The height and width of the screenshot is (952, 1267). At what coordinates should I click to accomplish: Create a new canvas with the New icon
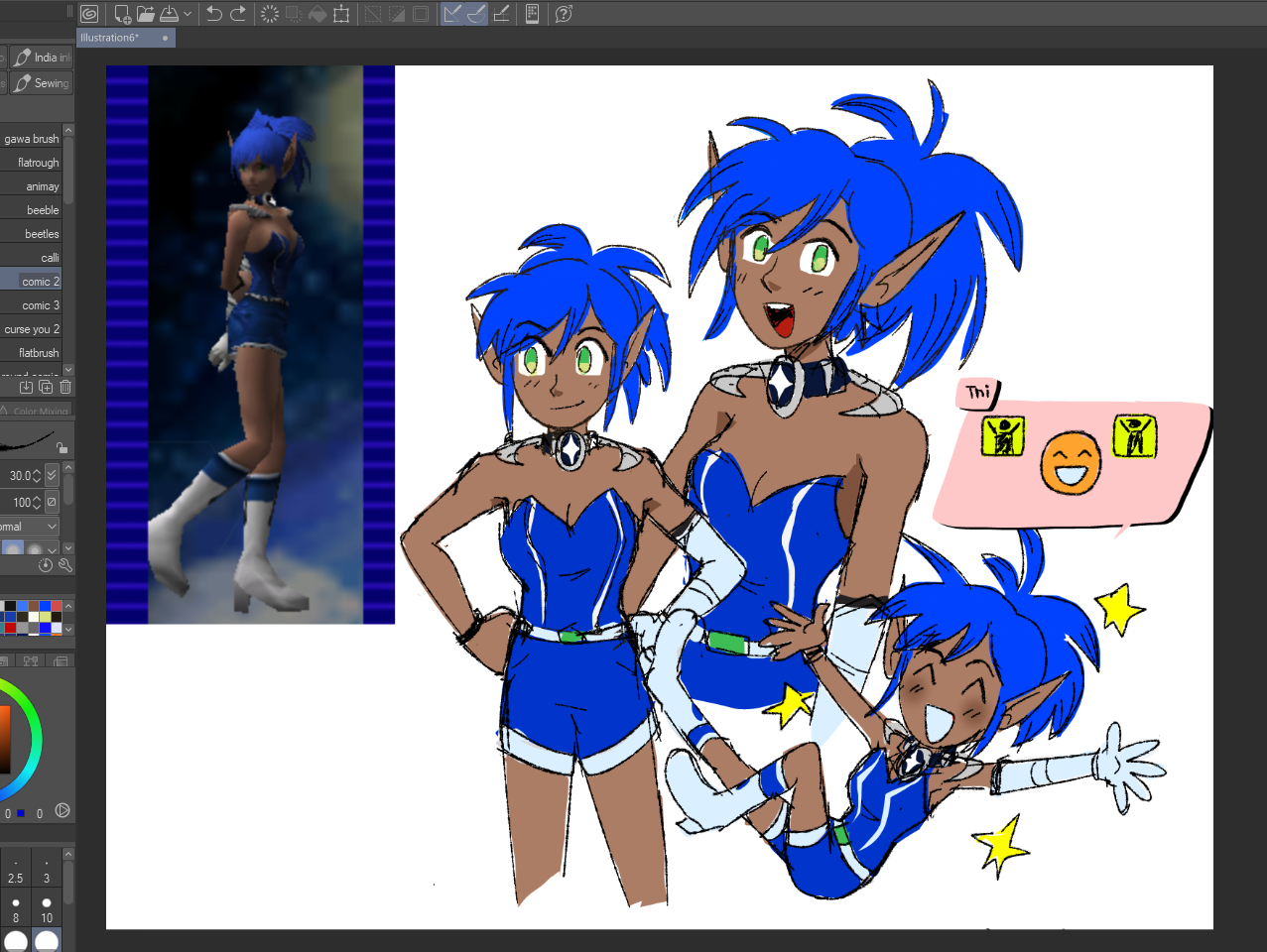[x=122, y=14]
